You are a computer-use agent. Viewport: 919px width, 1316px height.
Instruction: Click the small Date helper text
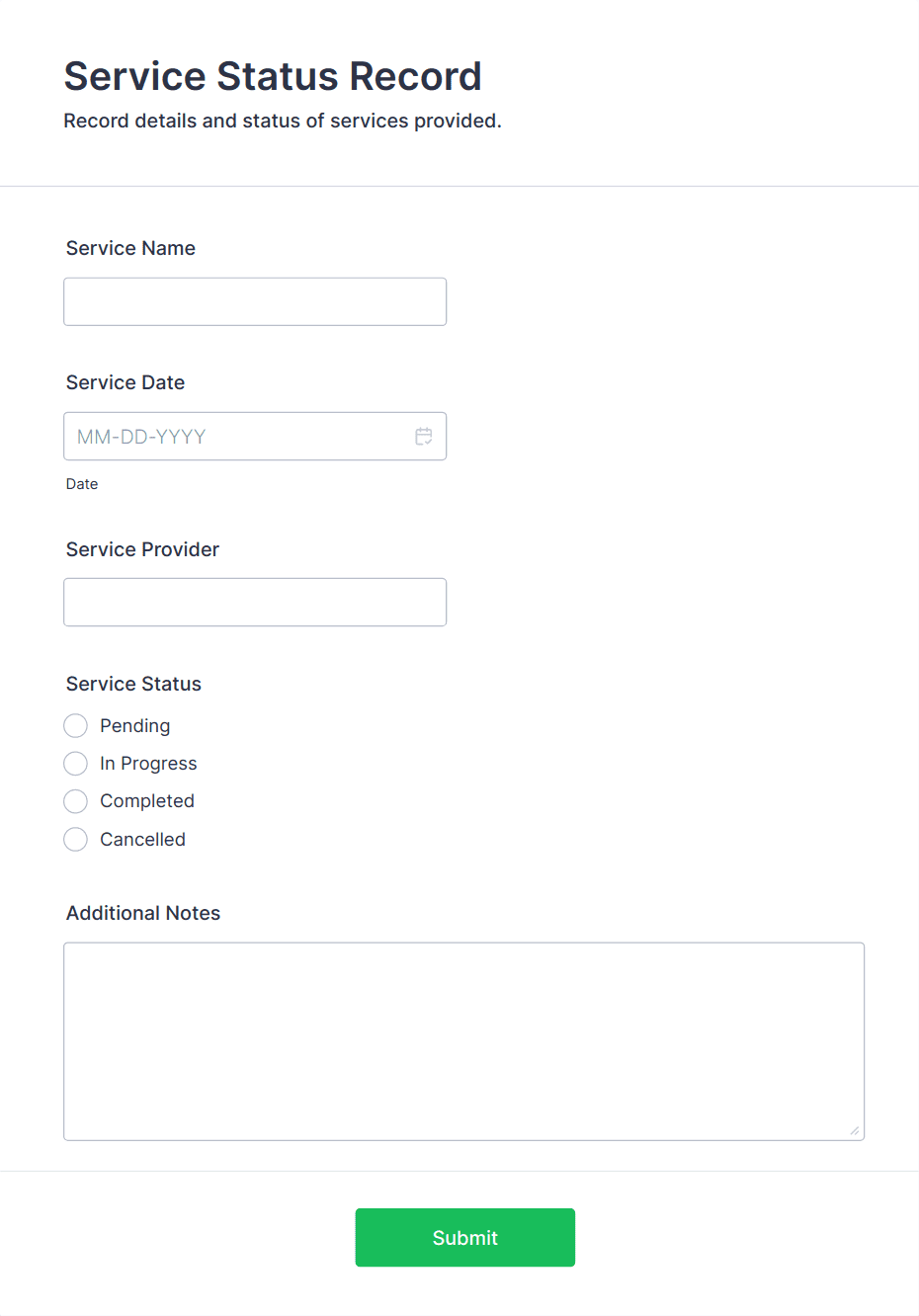click(82, 483)
